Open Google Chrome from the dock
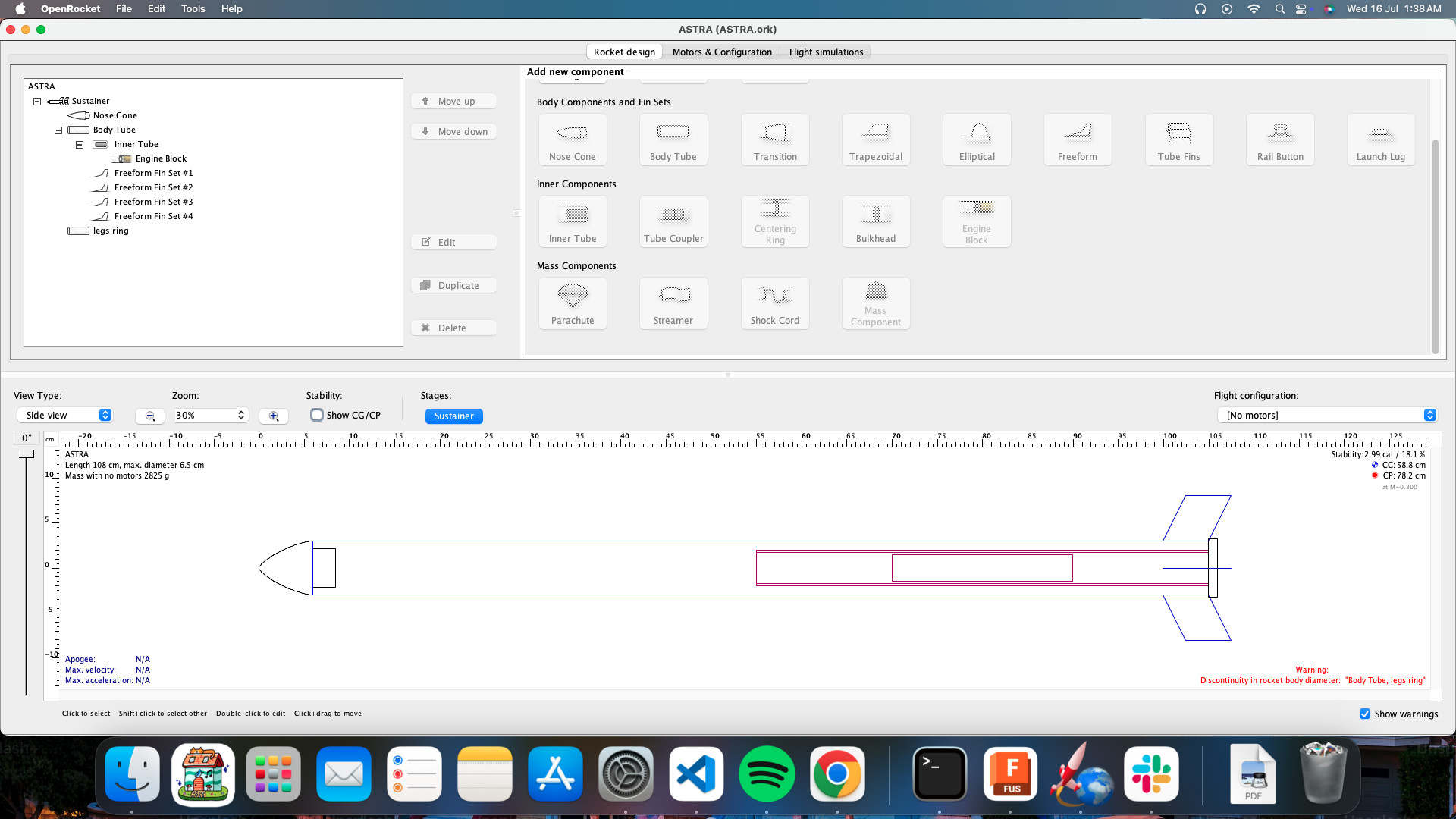 (837, 774)
